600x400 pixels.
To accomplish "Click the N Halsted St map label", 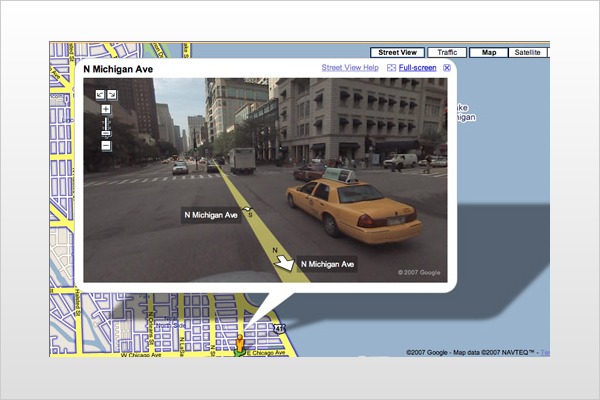I will point(77,302).
